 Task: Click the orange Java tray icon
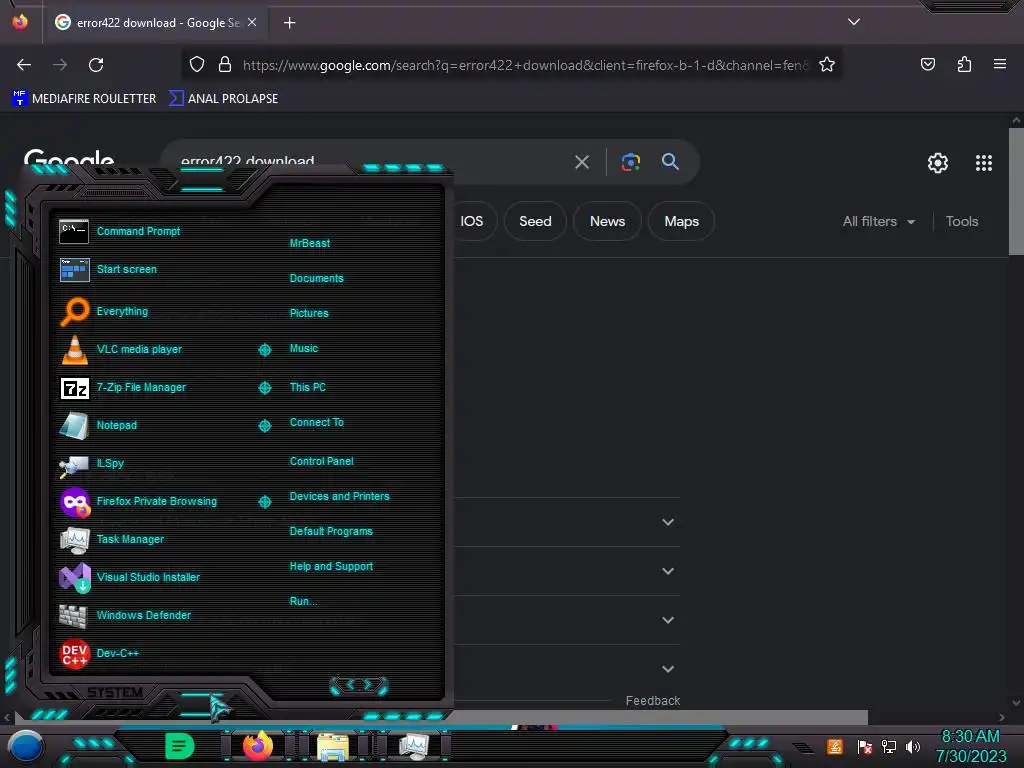(x=835, y=746)
